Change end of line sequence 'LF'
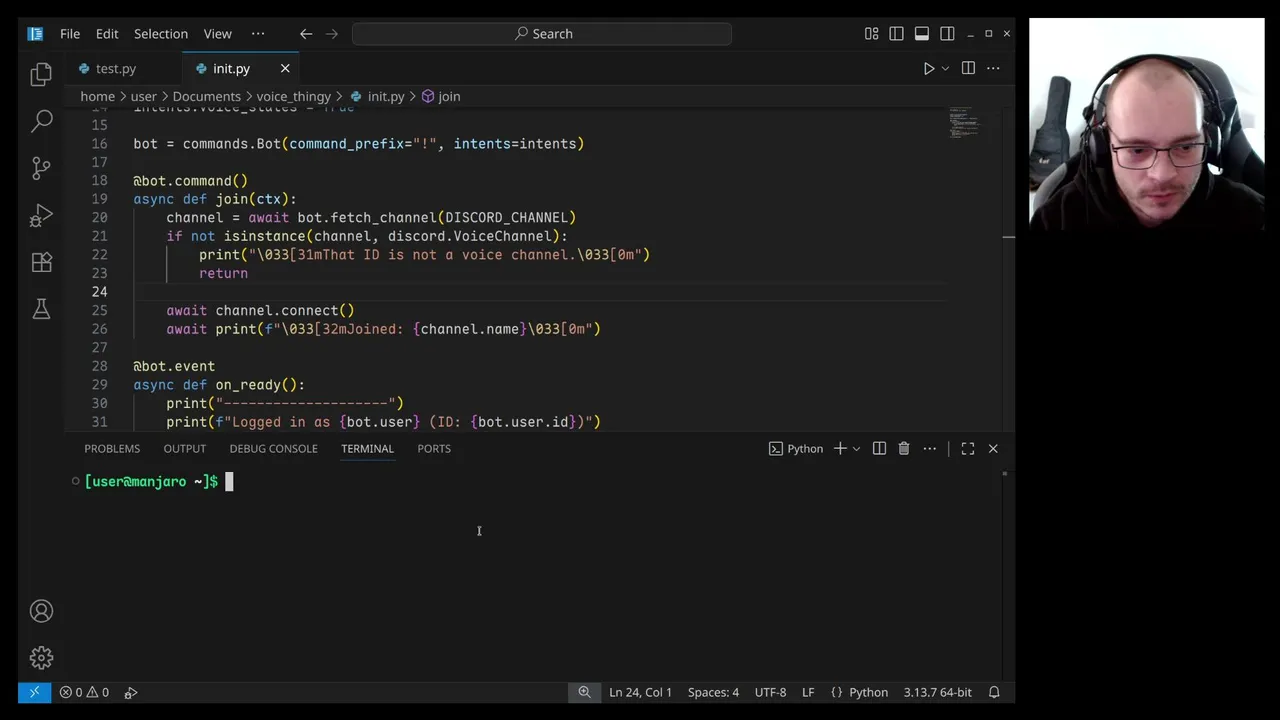The image size is (1280, 720). (x=808, y=692)
